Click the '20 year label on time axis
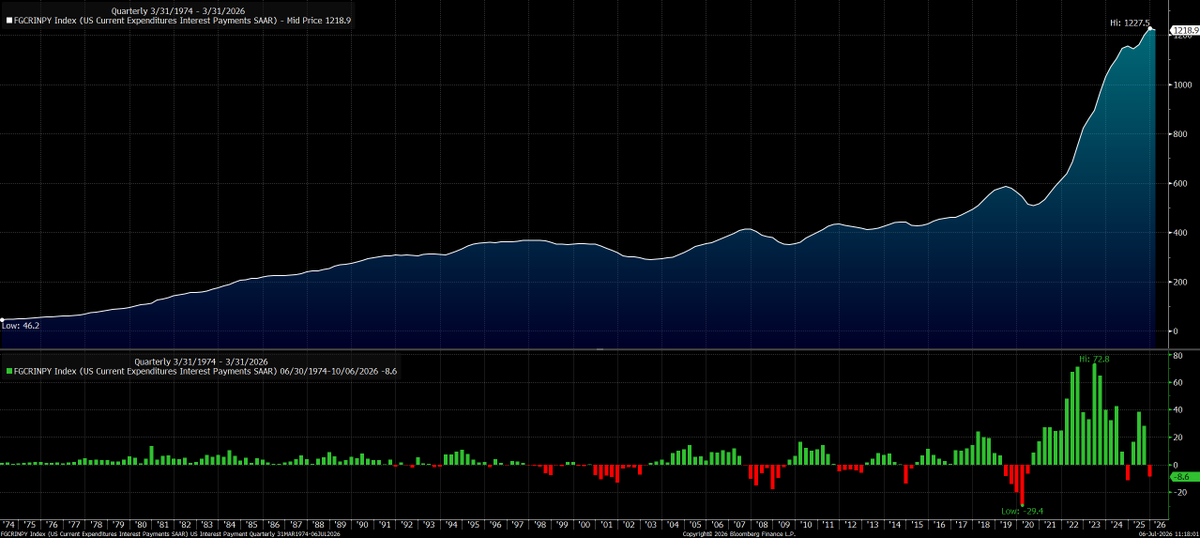The width and height of the screenshot is (1200, 538). [1028, 524]
